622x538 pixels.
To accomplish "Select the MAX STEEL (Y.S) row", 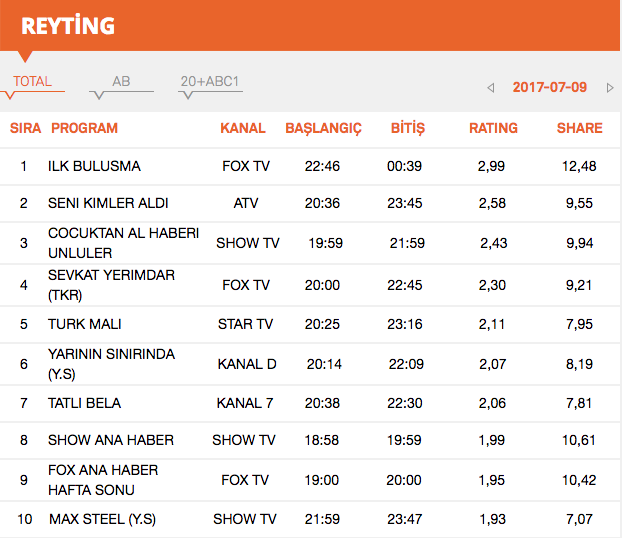I will point(102,519).
